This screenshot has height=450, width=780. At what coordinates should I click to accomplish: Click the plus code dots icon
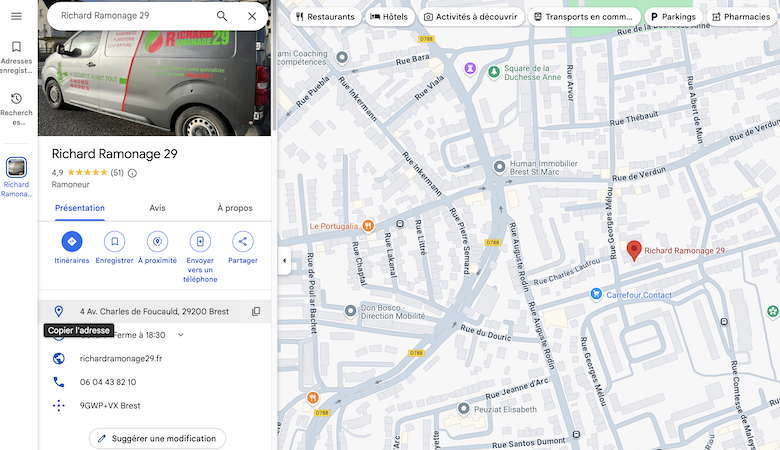tap(59, 406)
